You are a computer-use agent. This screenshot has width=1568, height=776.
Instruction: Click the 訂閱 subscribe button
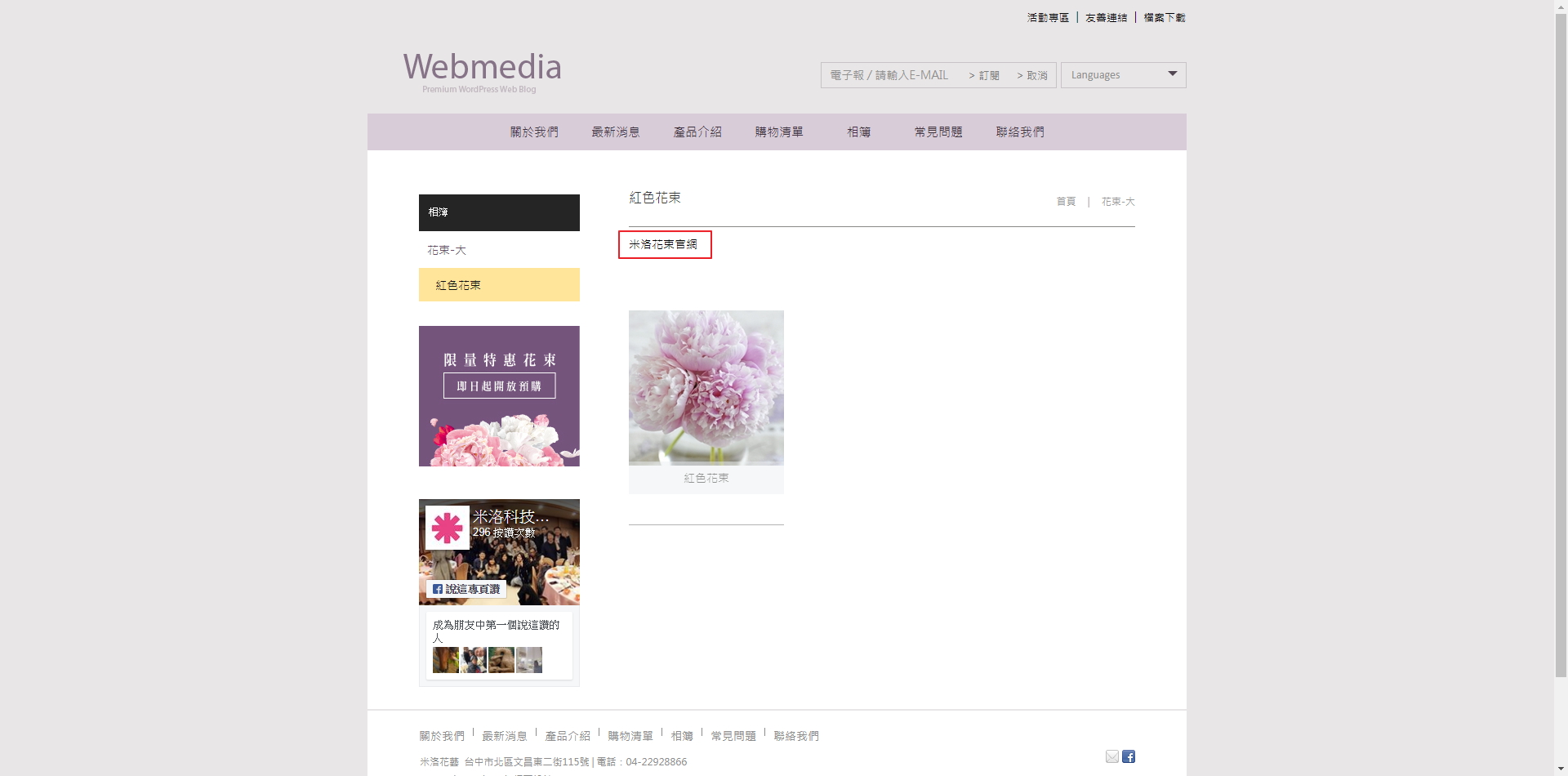tap(984, 75)
